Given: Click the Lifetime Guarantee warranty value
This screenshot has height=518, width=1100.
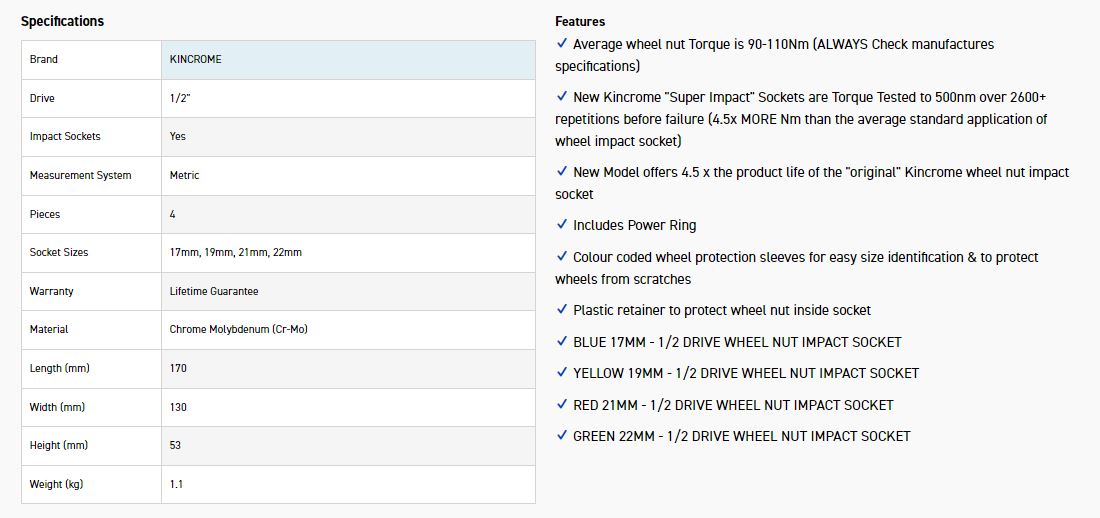Looking at the screenshot, I should [x=214, y=291].
